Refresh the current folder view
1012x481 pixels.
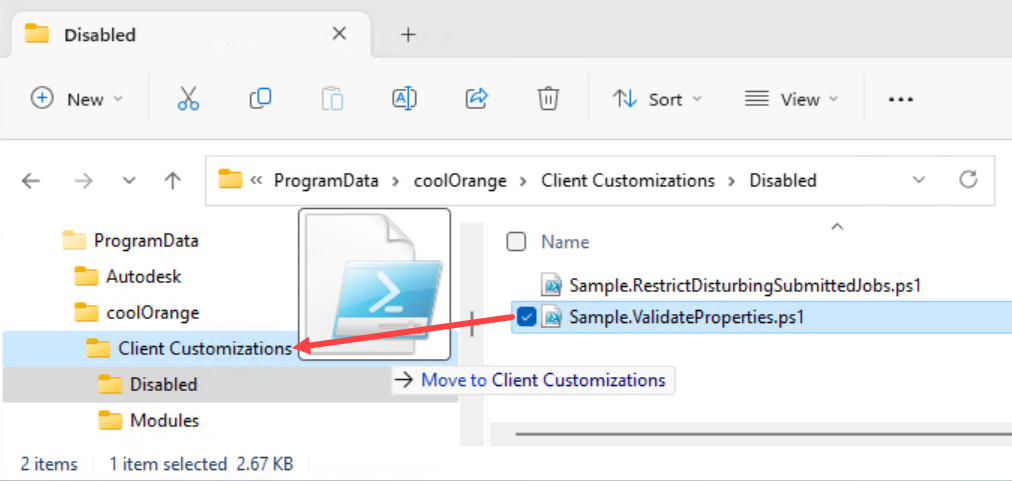point(967,180)
